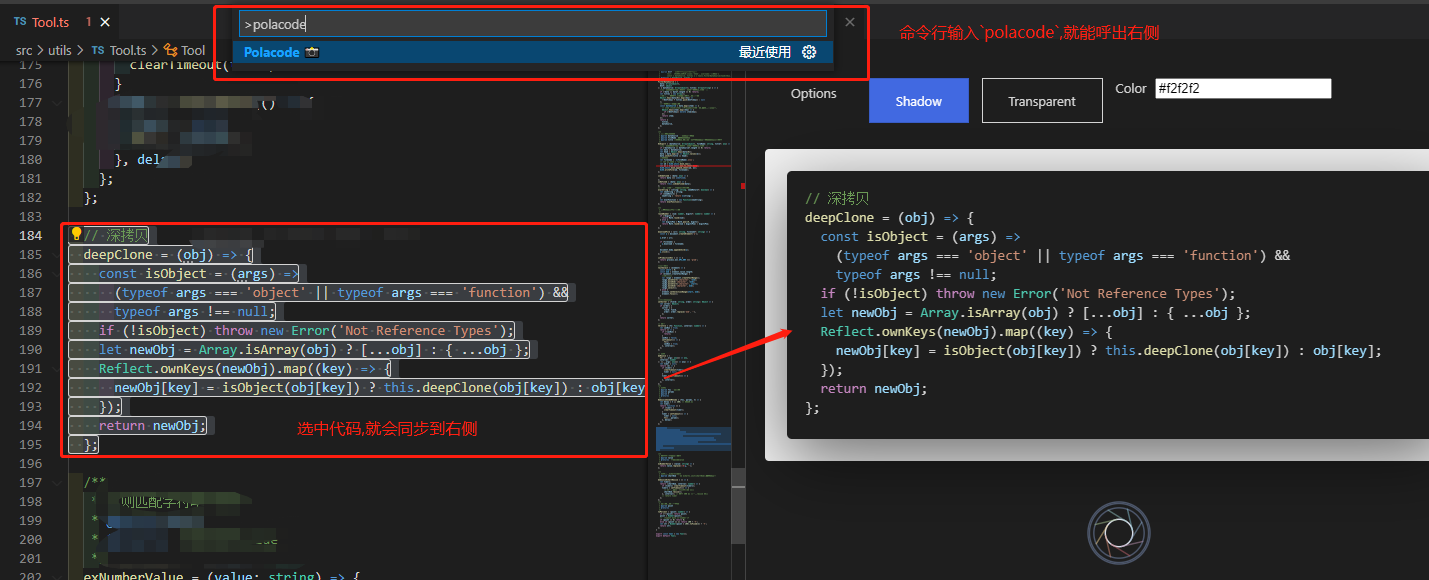Click the Color hex value field
Screen dimensions: 1429x580
tap(1243, 88)
